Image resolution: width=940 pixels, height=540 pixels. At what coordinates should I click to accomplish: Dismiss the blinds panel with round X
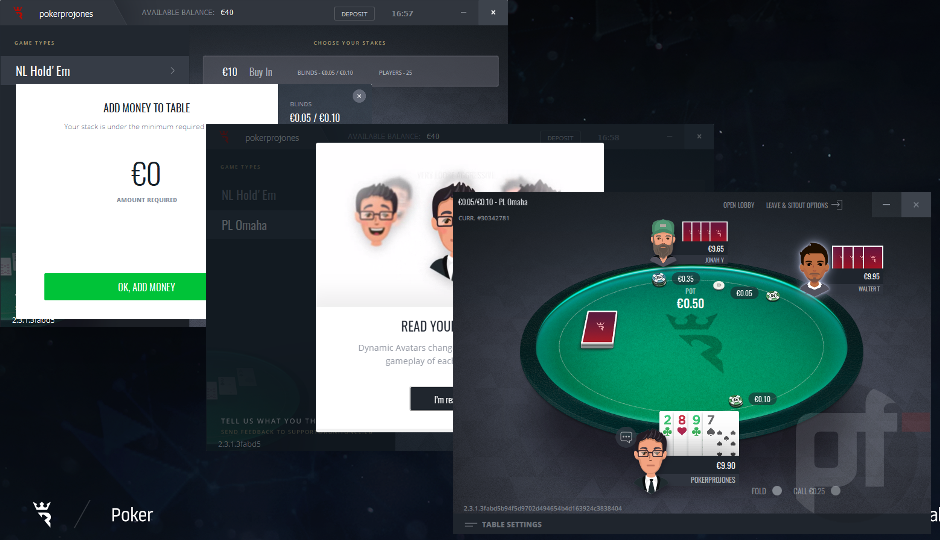pyautogui.click(x=359, y=96)
